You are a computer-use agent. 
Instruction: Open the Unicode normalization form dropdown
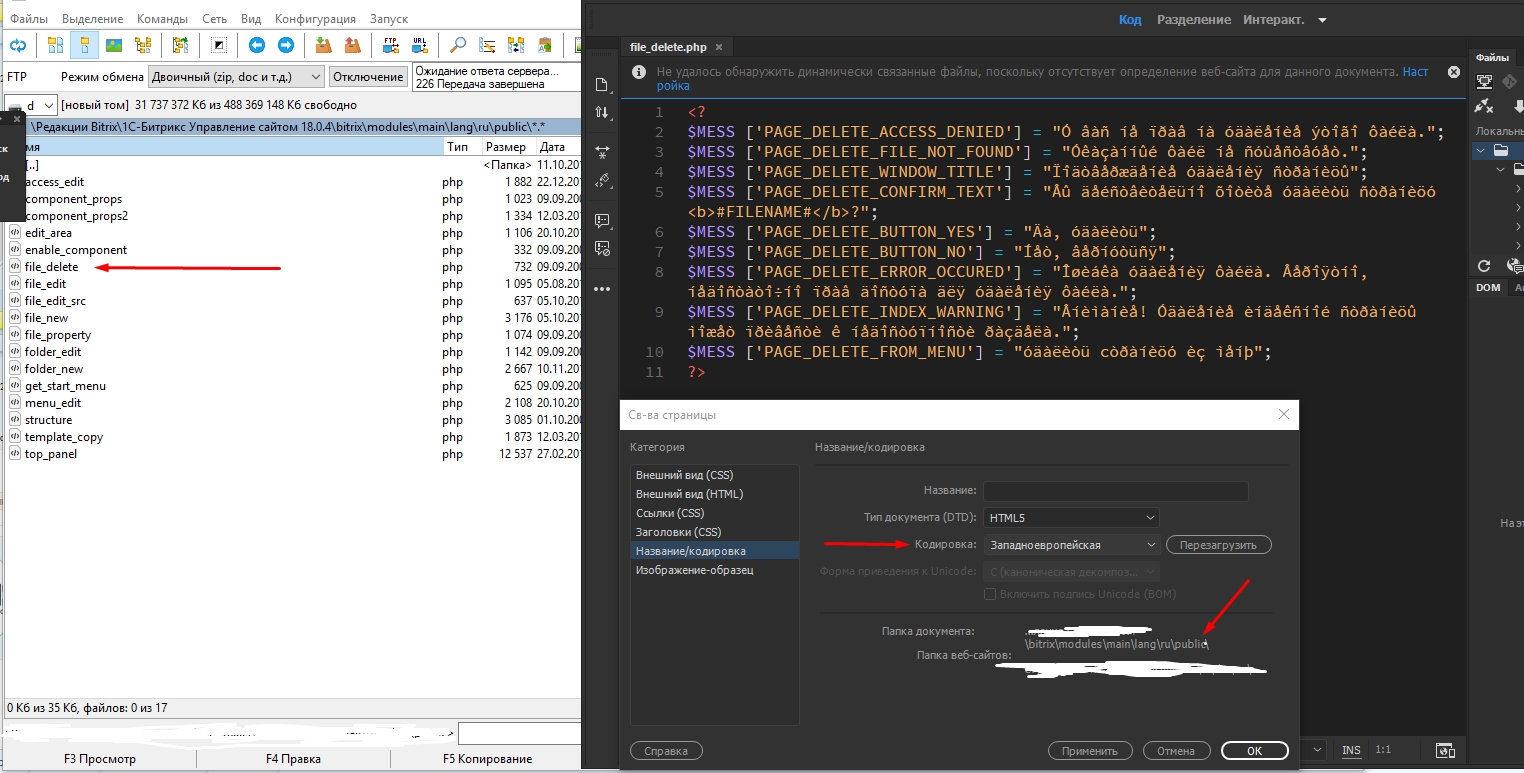[1071, 572]
